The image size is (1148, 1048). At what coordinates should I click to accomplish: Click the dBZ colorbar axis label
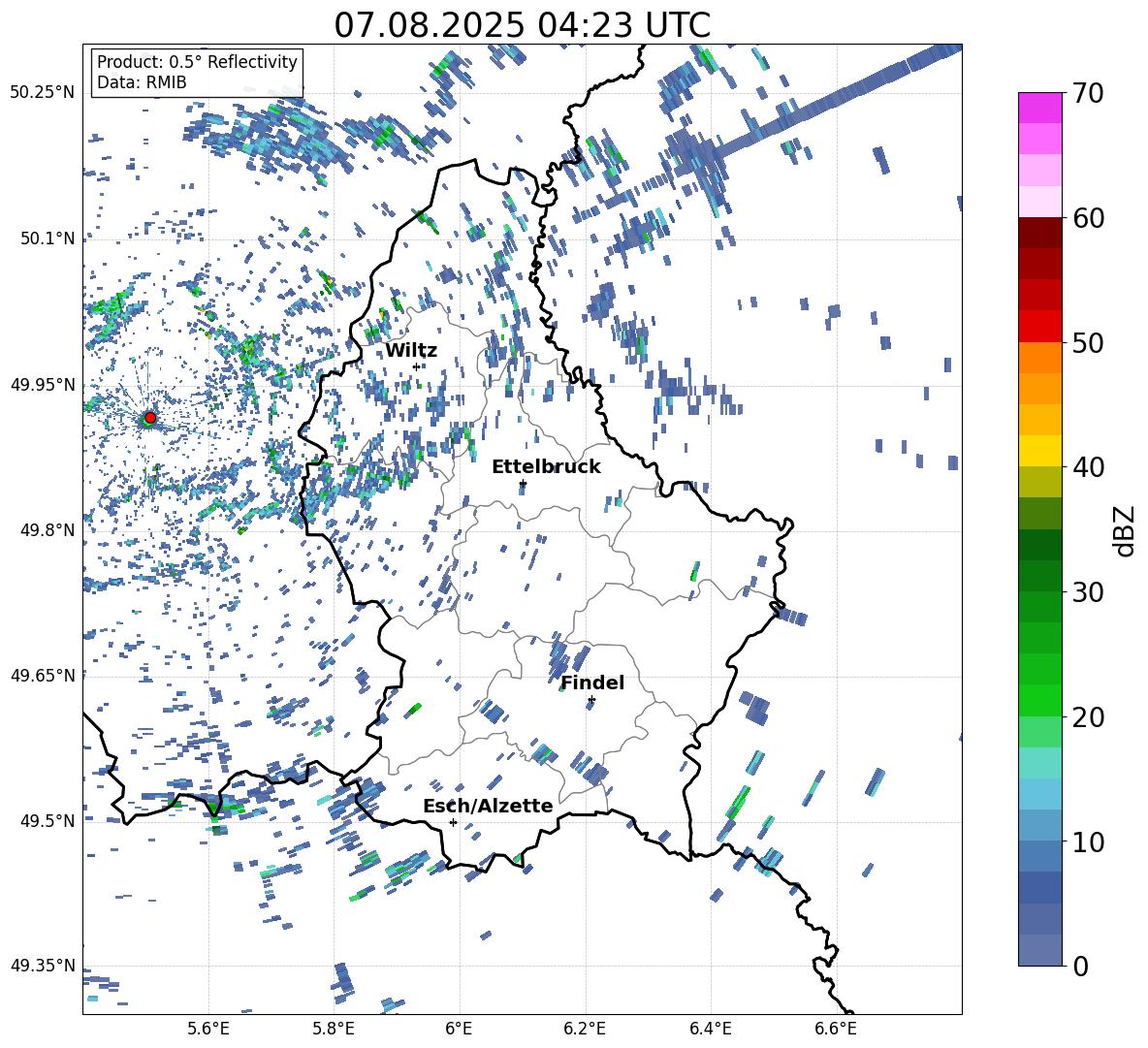(x=1126, y=530)
